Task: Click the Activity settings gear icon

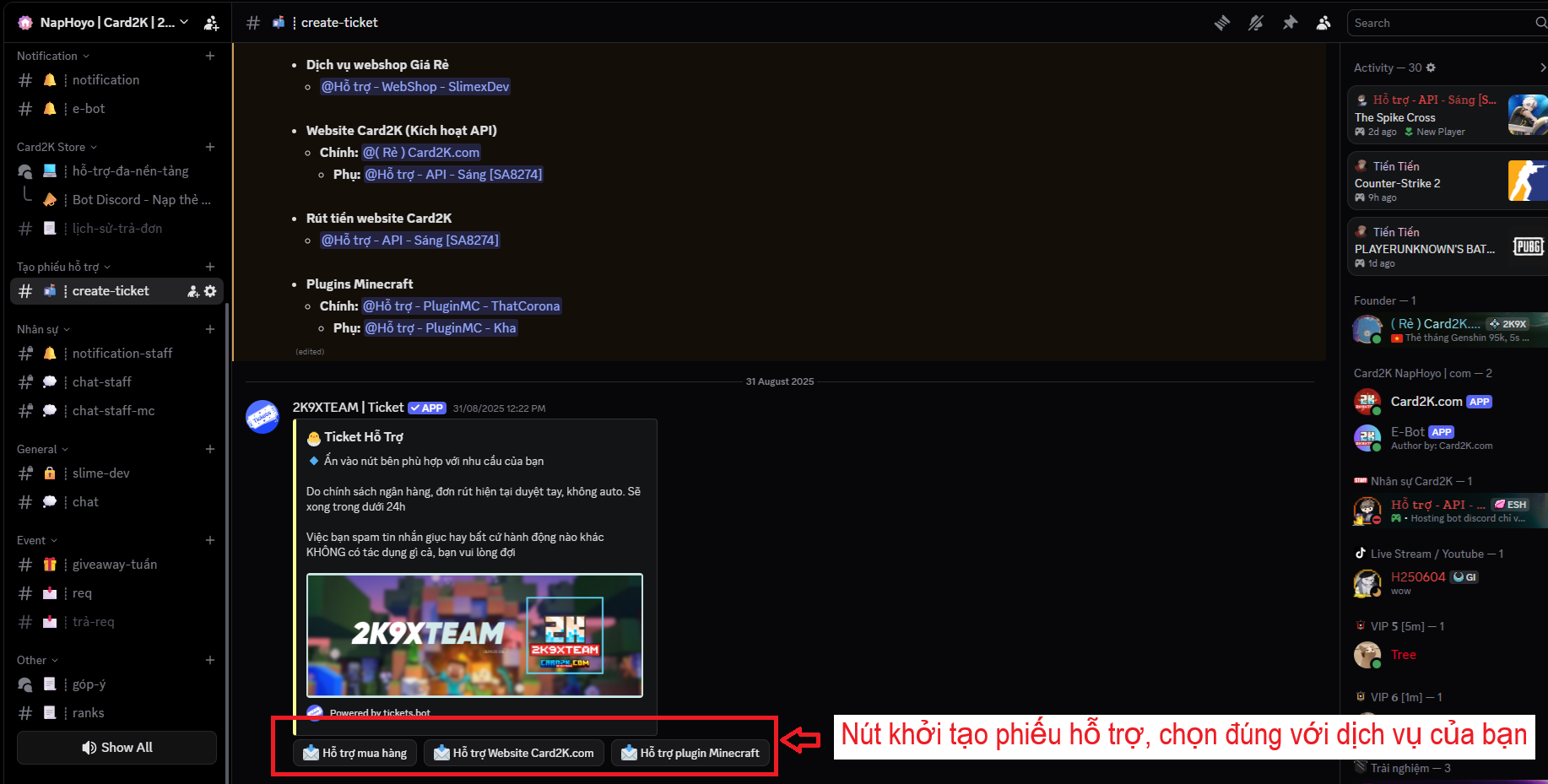Action: pyautogui.click(x=1431, y=68)
